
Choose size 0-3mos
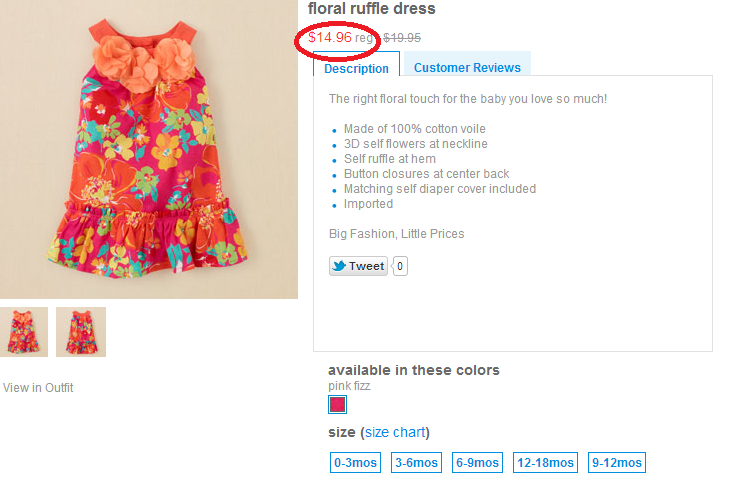click(356, 462)
